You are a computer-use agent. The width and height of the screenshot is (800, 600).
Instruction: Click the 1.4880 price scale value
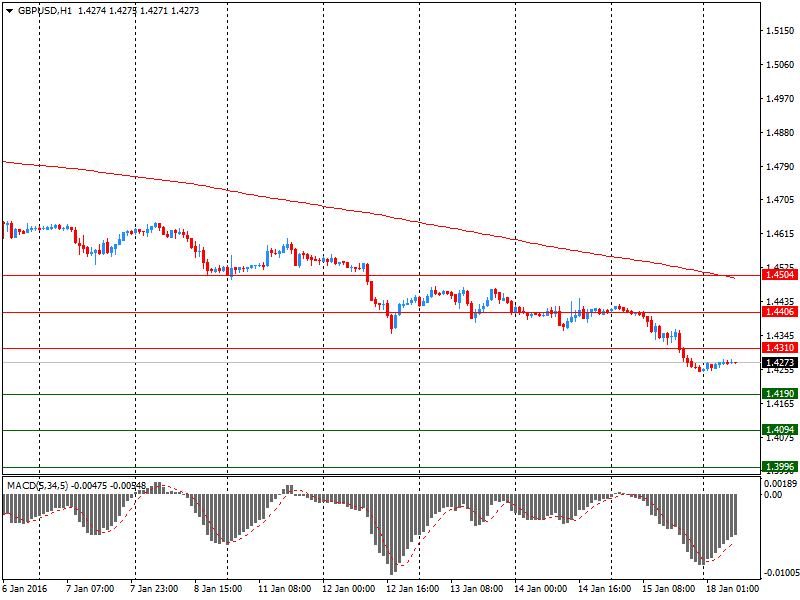coord(780,133)
